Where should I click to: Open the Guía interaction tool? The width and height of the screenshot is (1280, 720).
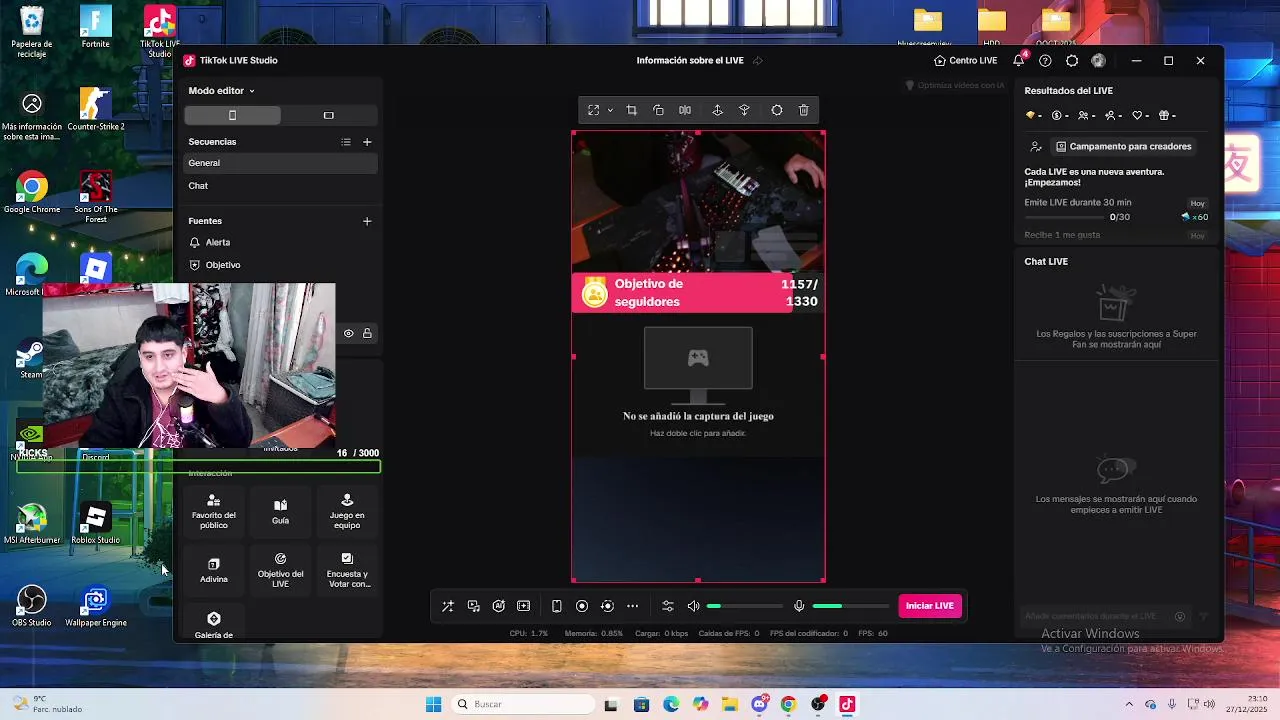(280, 511)
